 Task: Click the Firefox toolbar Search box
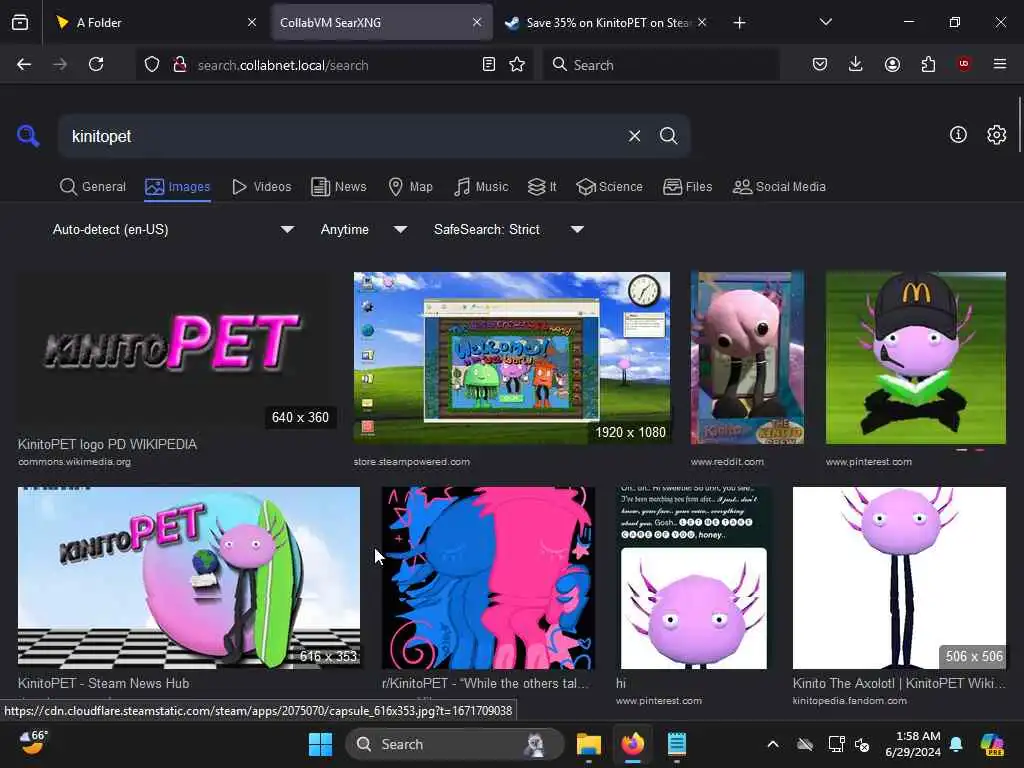pos(661,65)
